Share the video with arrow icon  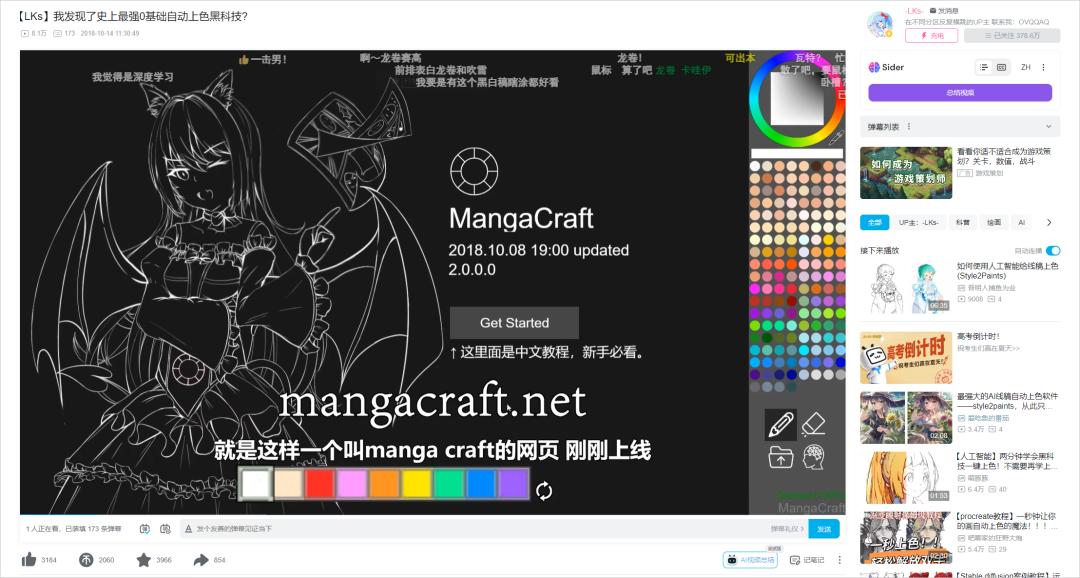pos(200,559)
